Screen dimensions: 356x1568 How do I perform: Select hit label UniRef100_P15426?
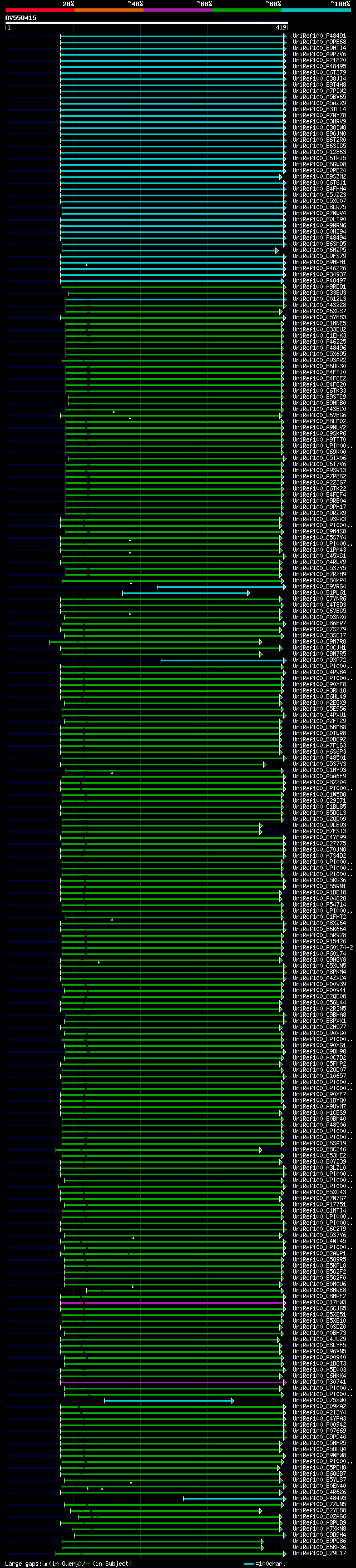click(319, 942)
